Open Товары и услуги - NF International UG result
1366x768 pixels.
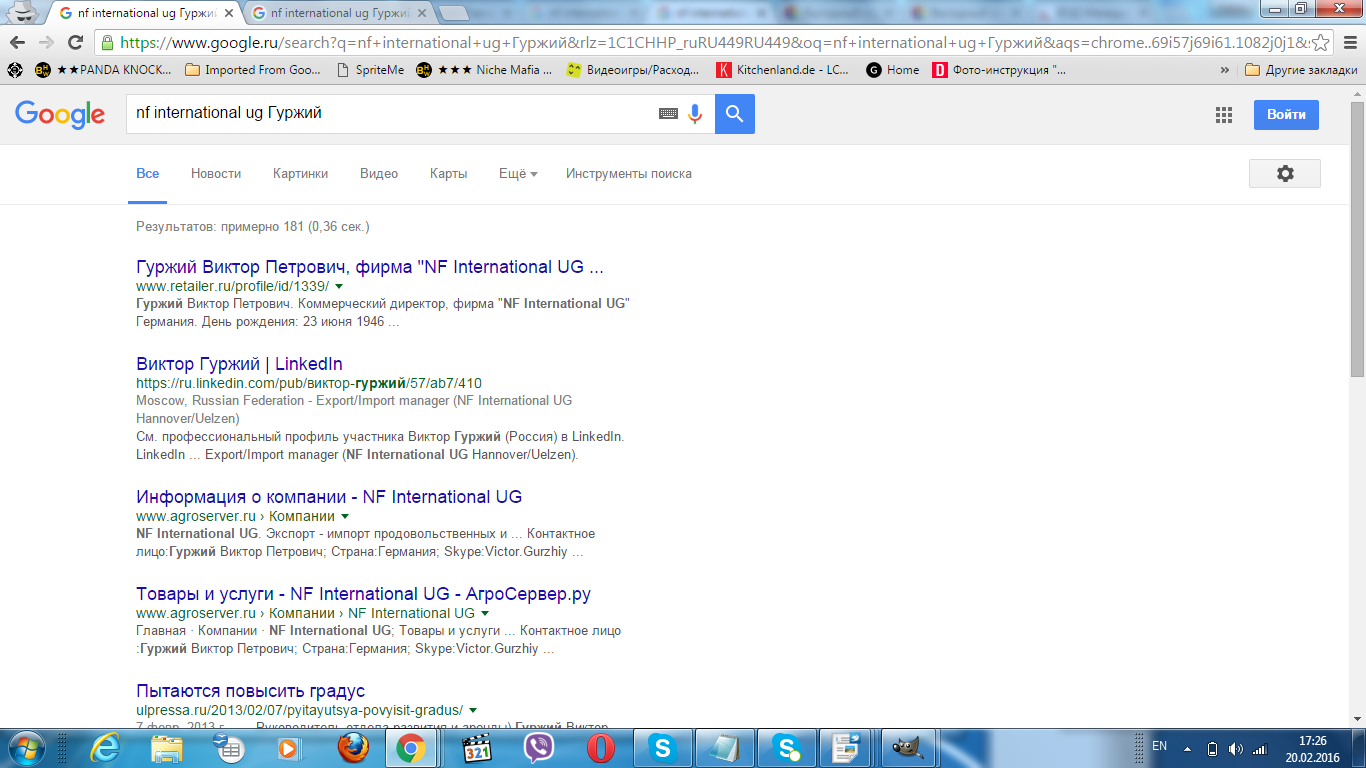click(x=363, y=594)
